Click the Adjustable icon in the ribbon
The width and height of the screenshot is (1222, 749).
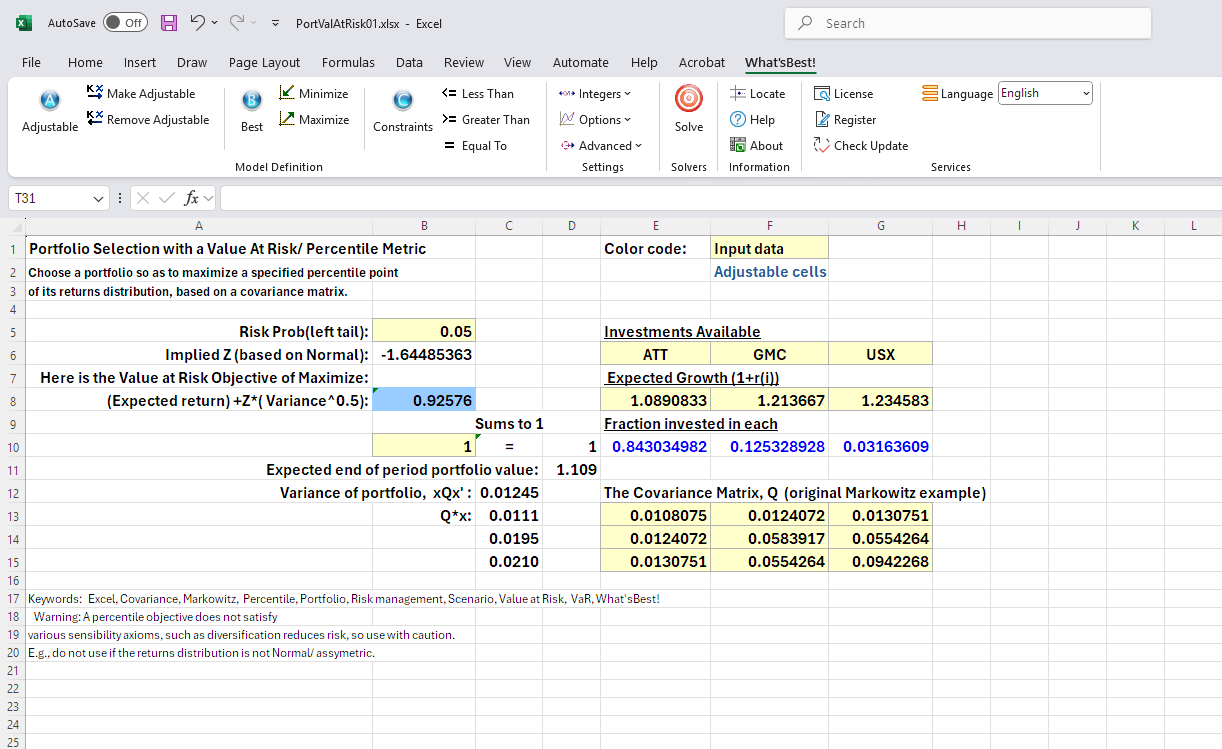coord(49,102)
